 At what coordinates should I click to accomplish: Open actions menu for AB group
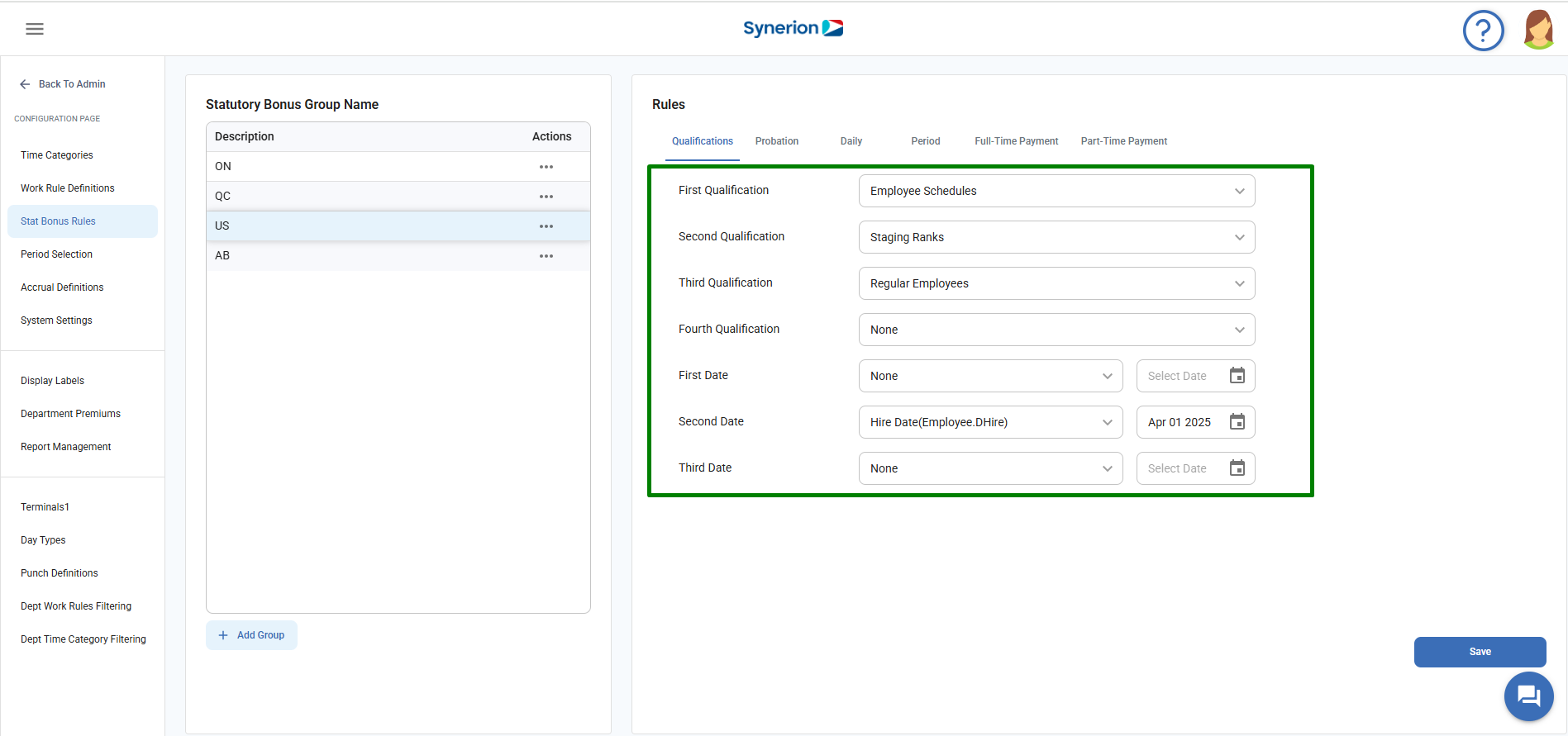546,256
